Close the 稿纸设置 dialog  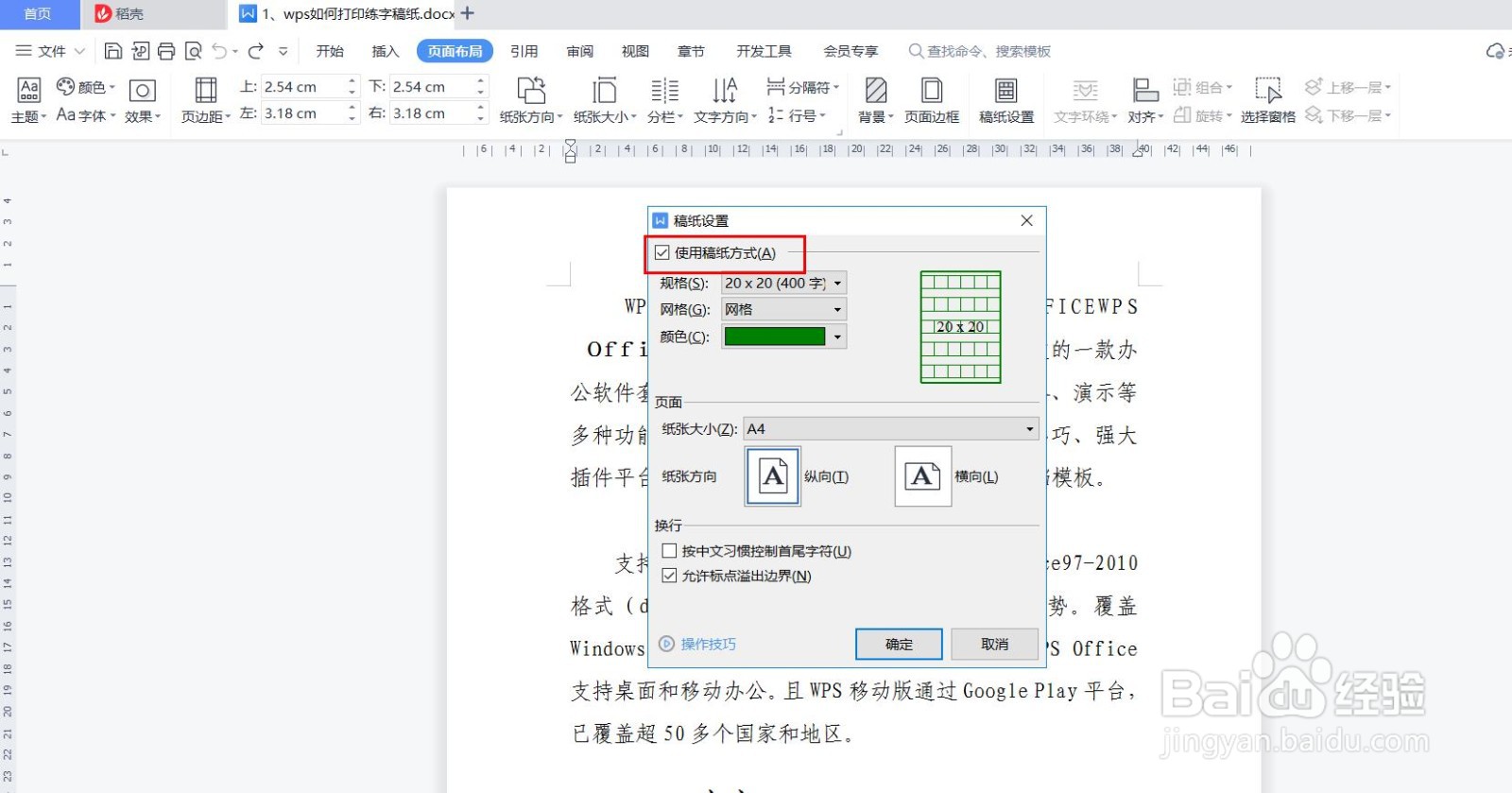[1026, 220]
